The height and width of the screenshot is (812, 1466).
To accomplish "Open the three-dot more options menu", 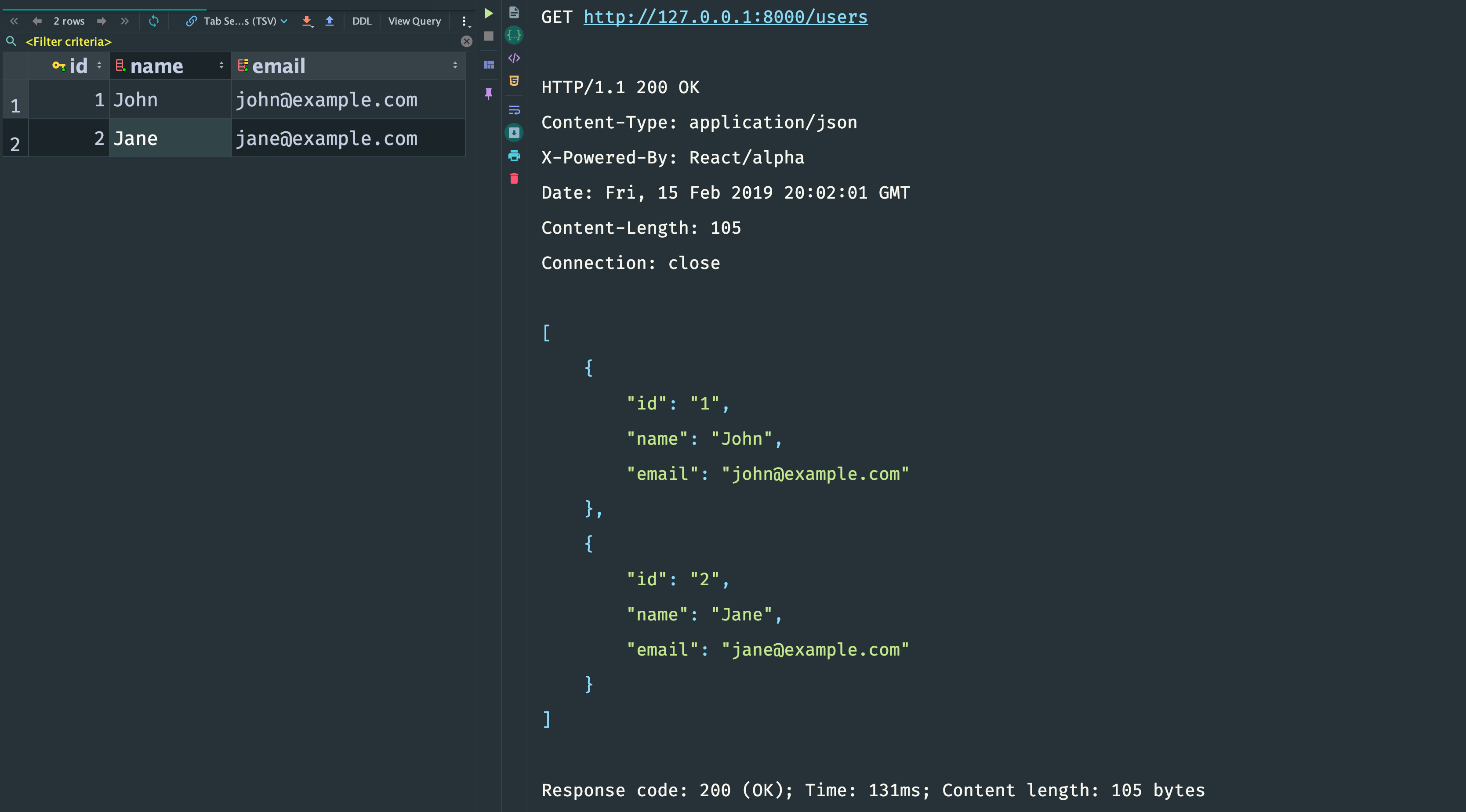I will click(x=465, y=22).
